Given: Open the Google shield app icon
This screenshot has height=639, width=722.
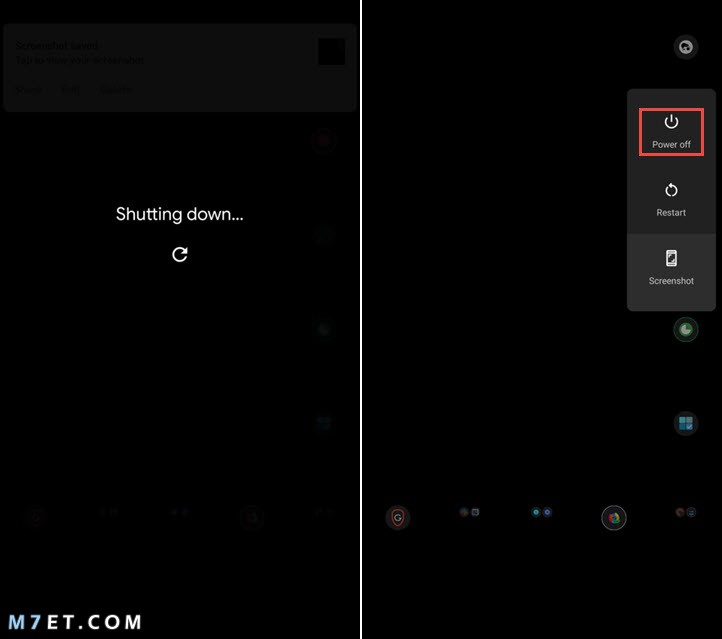Looking at the screenshot, I should (397, 517).
